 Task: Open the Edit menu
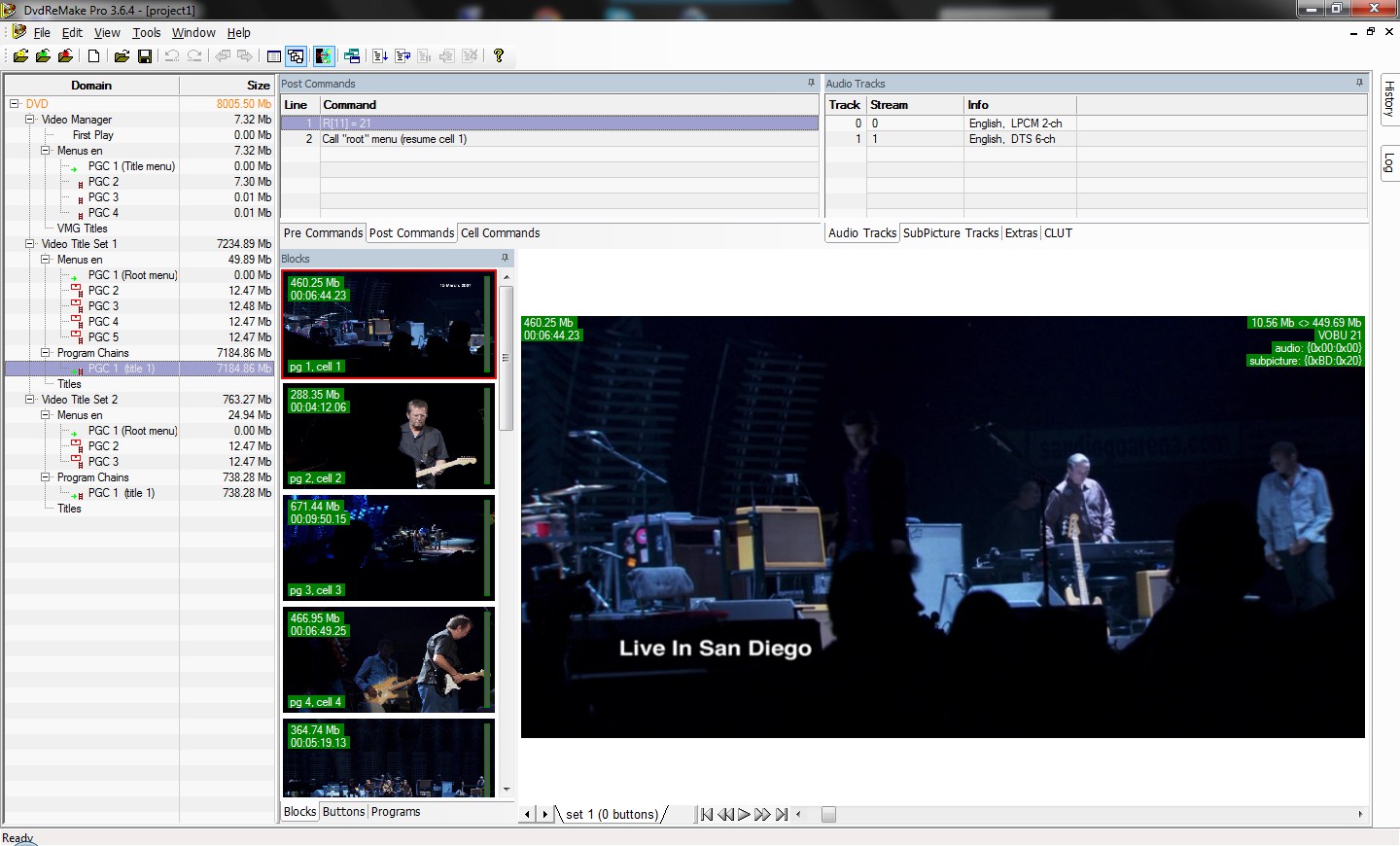72,32
